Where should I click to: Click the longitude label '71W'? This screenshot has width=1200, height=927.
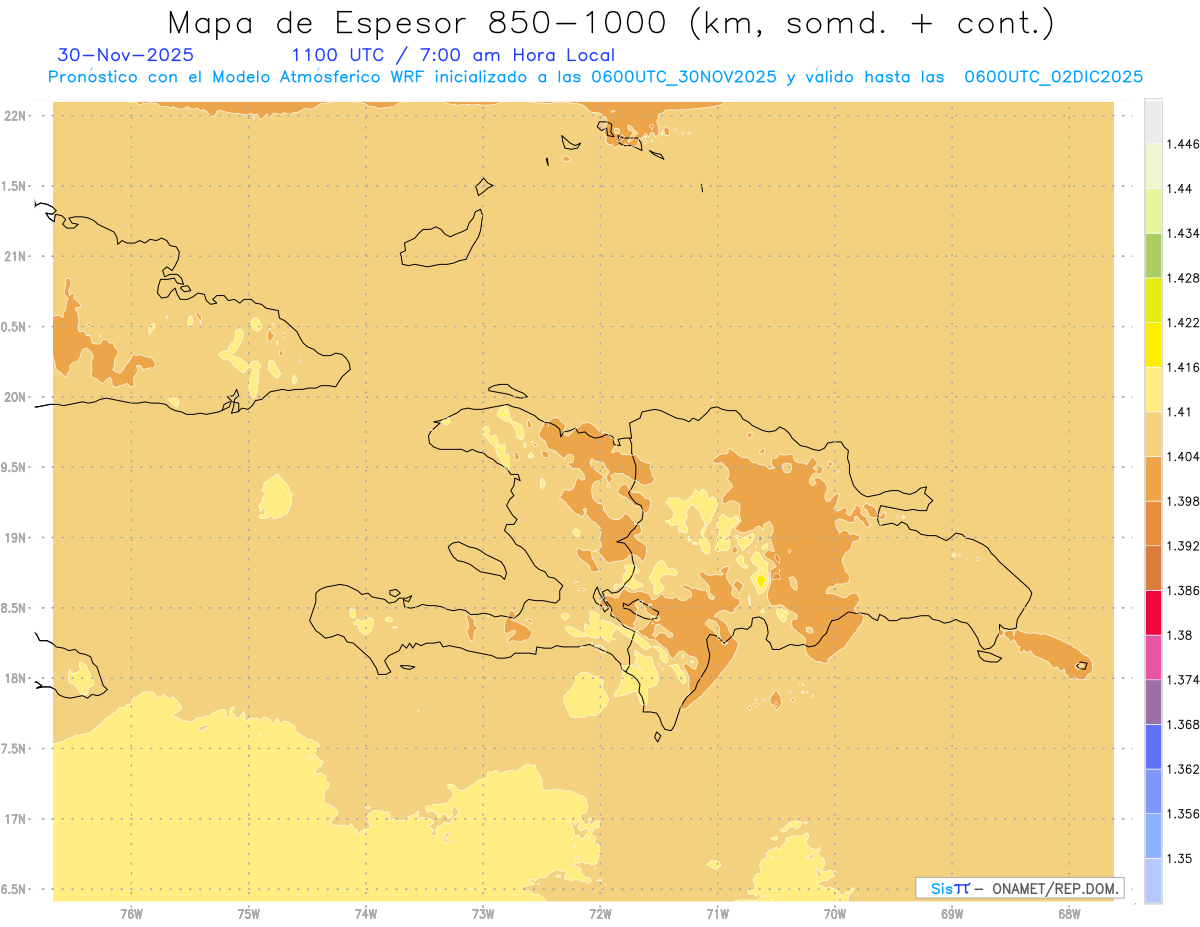717,913
